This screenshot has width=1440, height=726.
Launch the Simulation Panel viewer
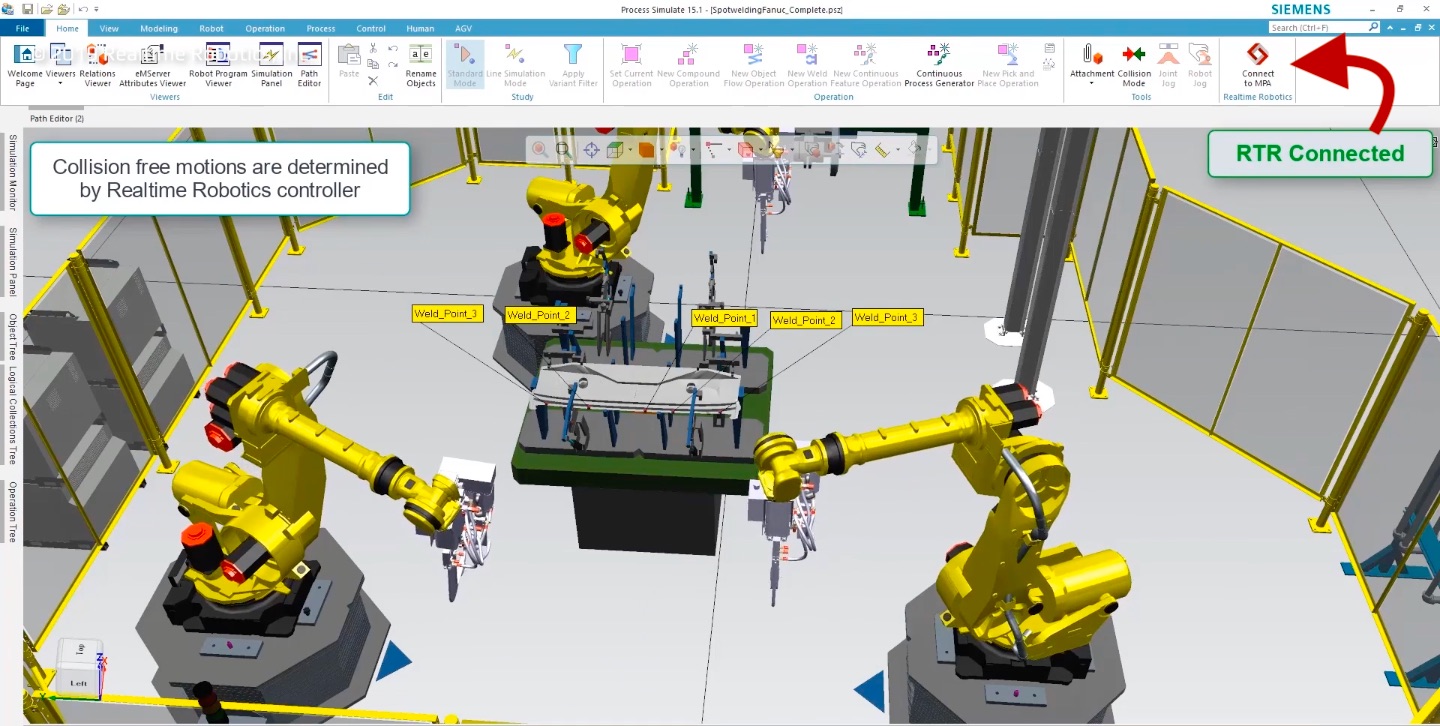[x=271, y=65]
